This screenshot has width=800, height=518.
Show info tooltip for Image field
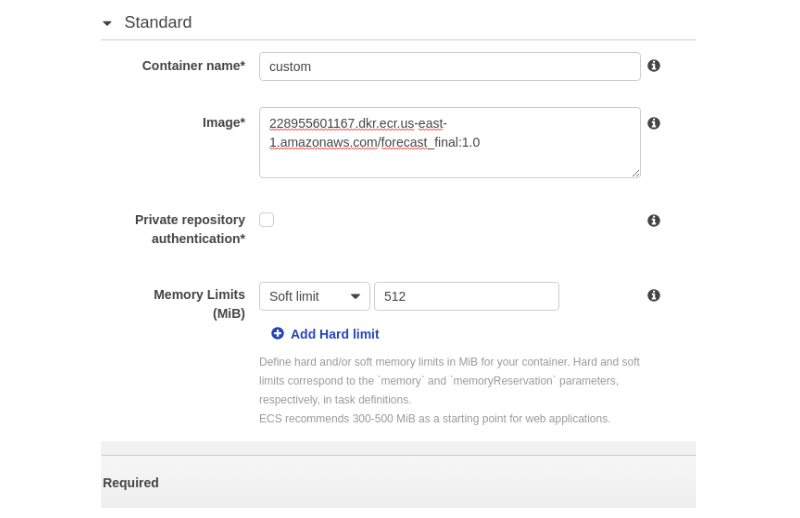point(654,123)
